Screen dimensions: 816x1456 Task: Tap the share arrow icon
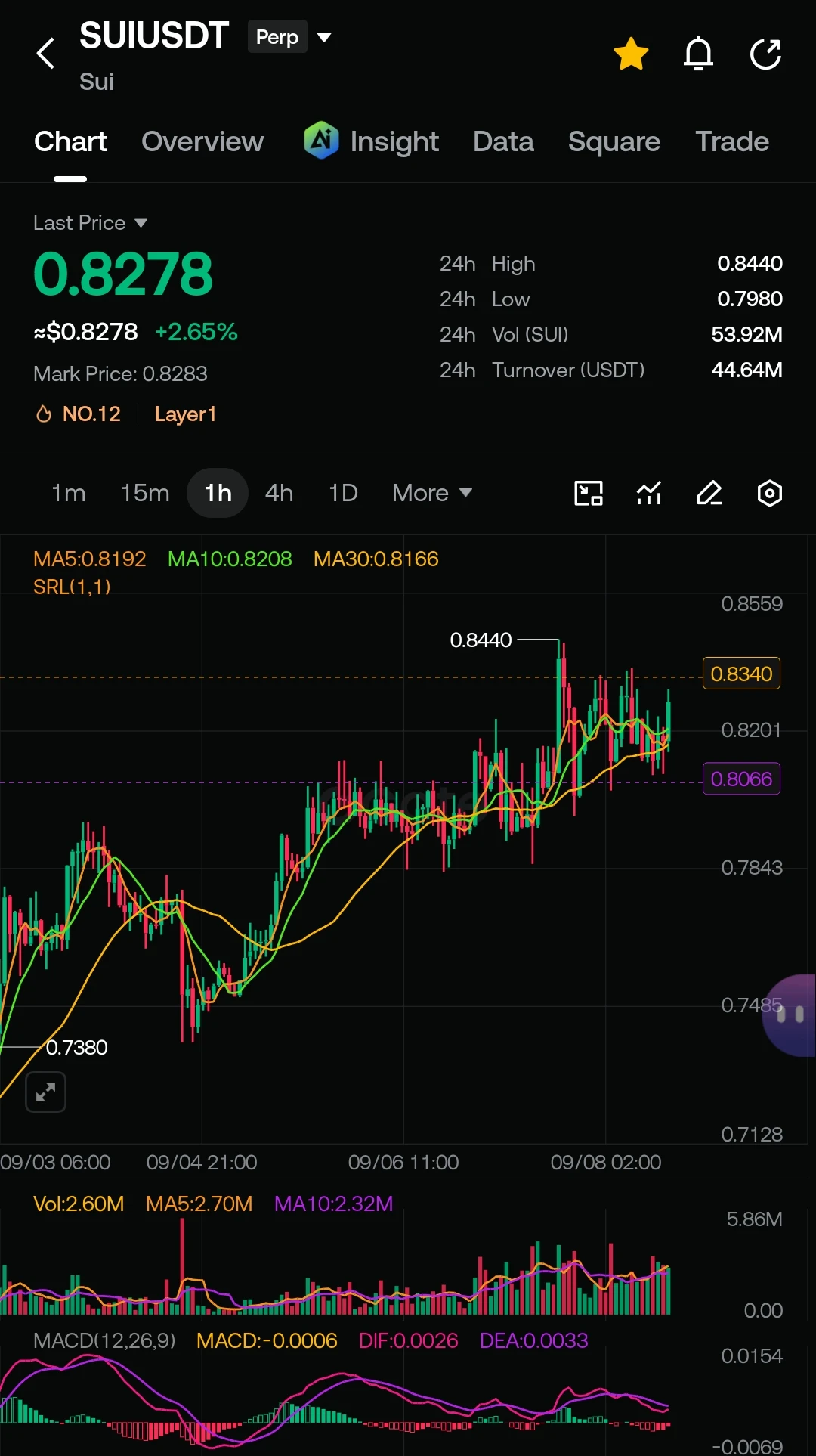[765, 54]
